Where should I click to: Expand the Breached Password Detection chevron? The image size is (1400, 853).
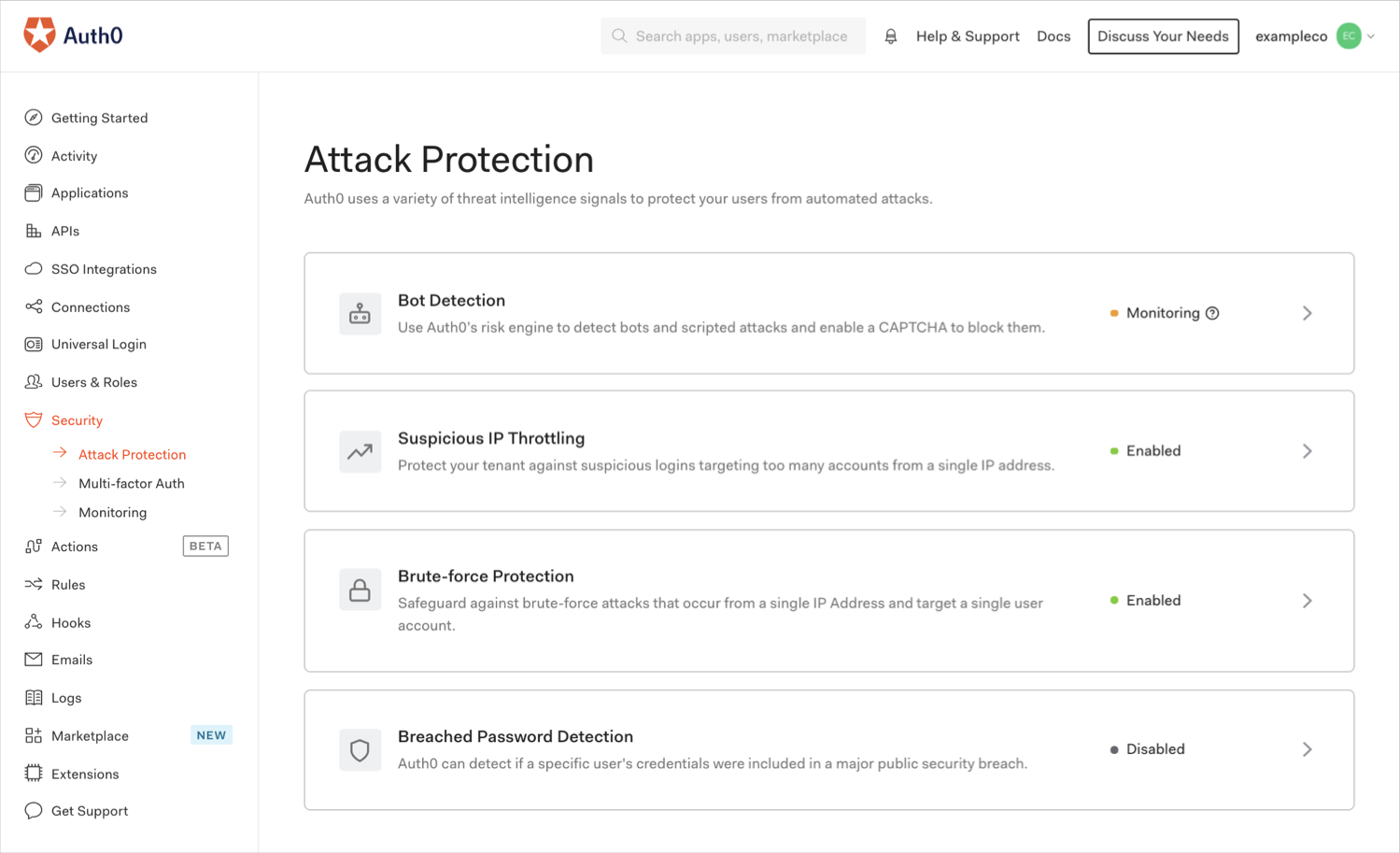[x=1308, y=749]
